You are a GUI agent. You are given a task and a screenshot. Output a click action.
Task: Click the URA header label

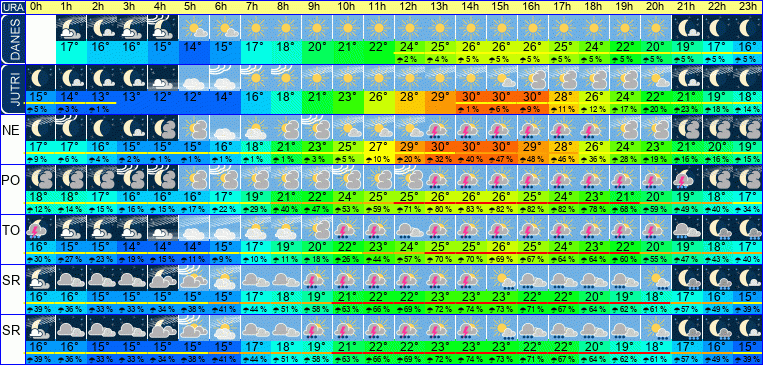point(13,7)
